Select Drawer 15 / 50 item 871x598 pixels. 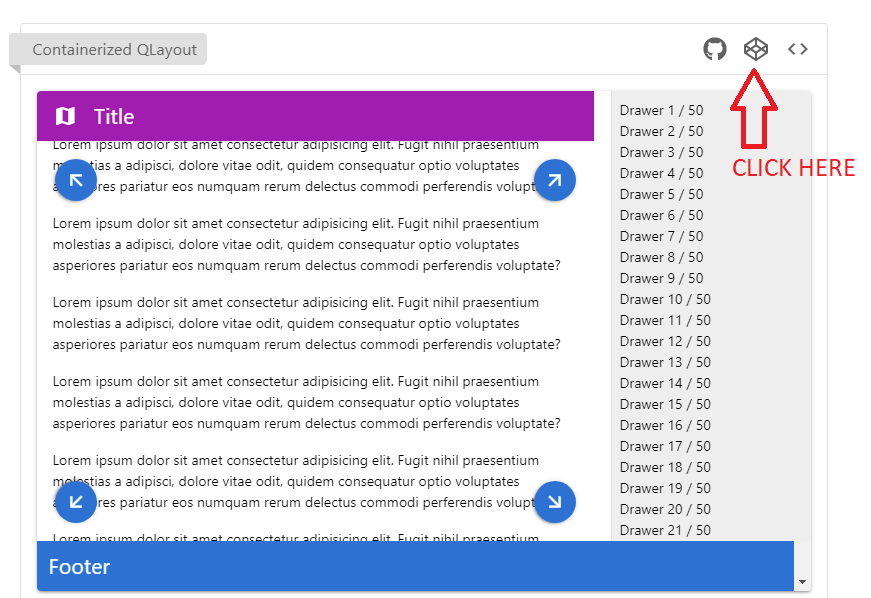665,404
